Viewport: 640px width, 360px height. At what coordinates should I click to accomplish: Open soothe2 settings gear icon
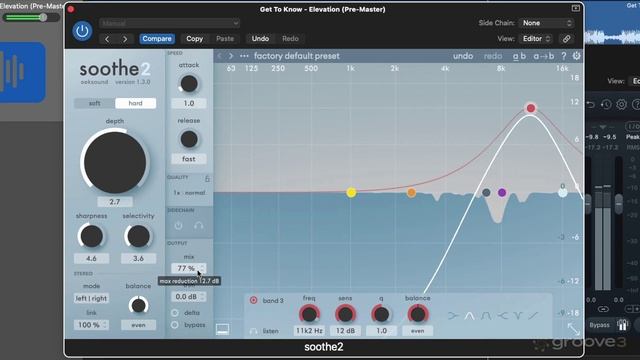click(x=576, y=56)
